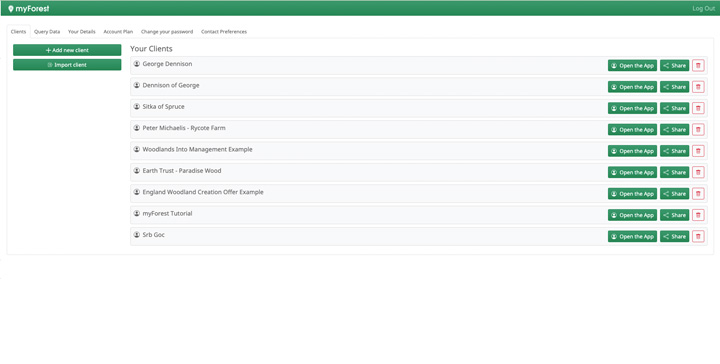Share England Woodland Creation Offer Example client
720x364 pixels.
(675, 194)
